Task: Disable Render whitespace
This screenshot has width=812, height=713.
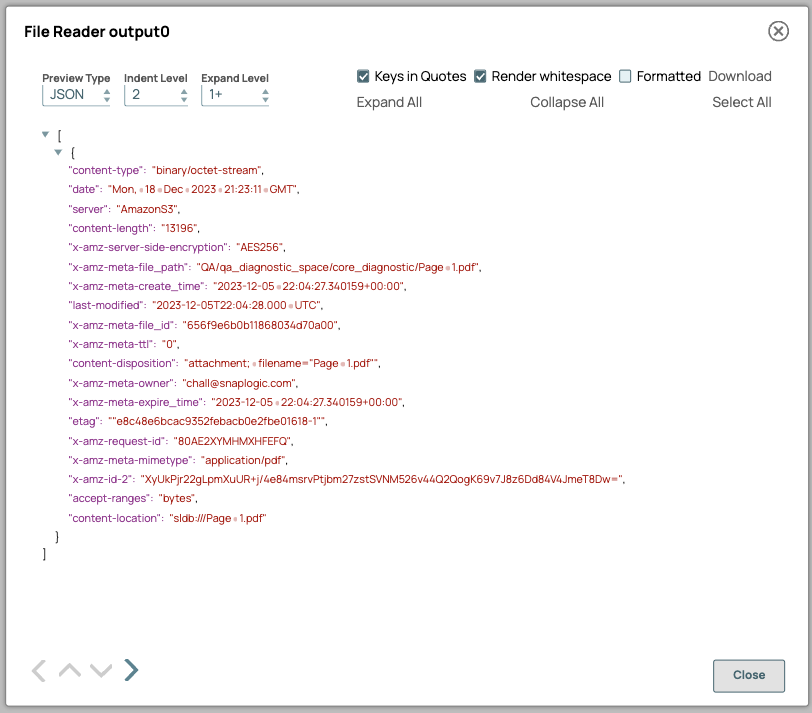Action: (479, 76)
